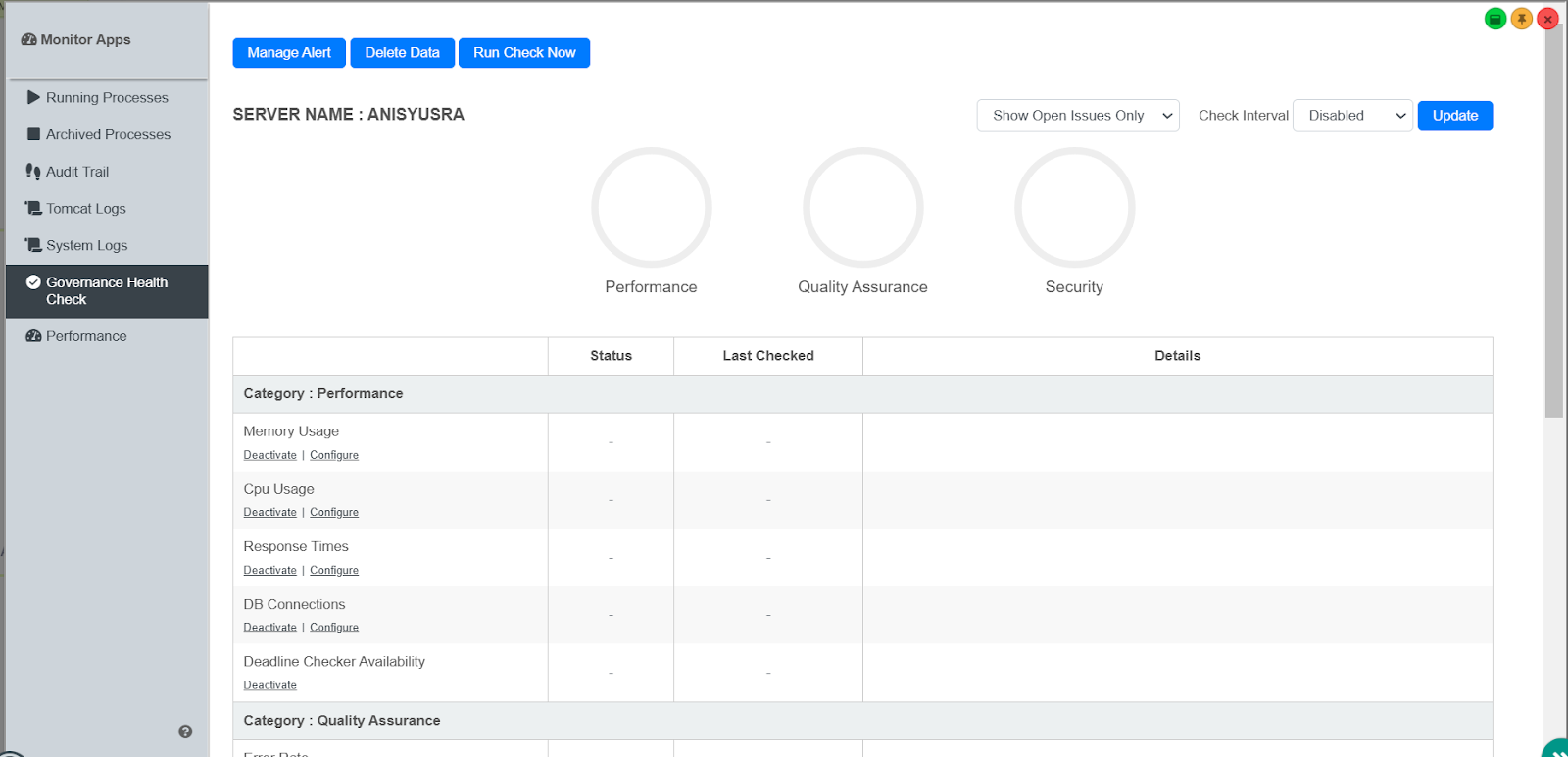Click the Security score circle
The width and height of the screenshot is (1568, 757).
pos(1075,208)
